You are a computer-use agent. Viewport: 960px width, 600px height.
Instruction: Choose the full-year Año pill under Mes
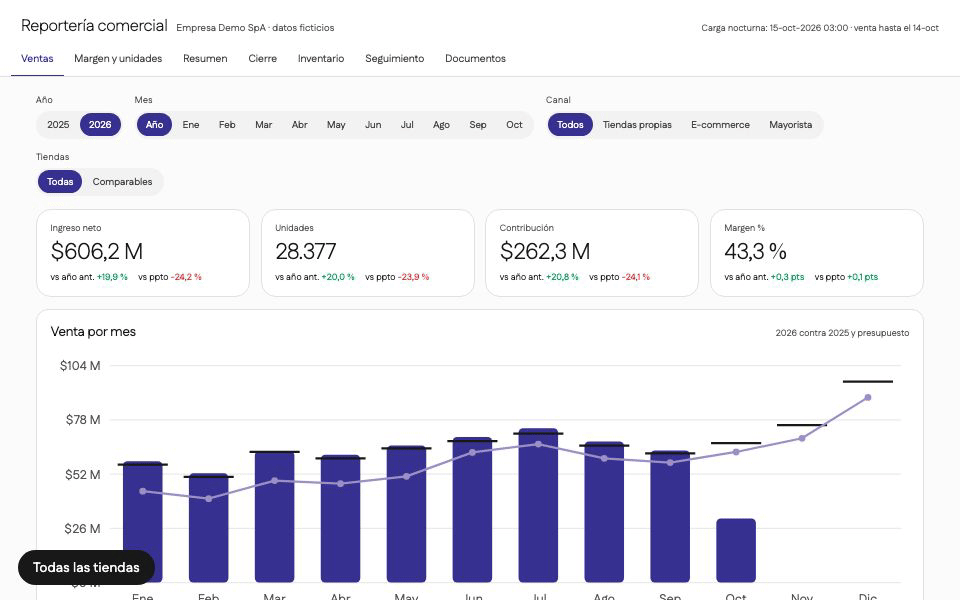pos(154,125)
